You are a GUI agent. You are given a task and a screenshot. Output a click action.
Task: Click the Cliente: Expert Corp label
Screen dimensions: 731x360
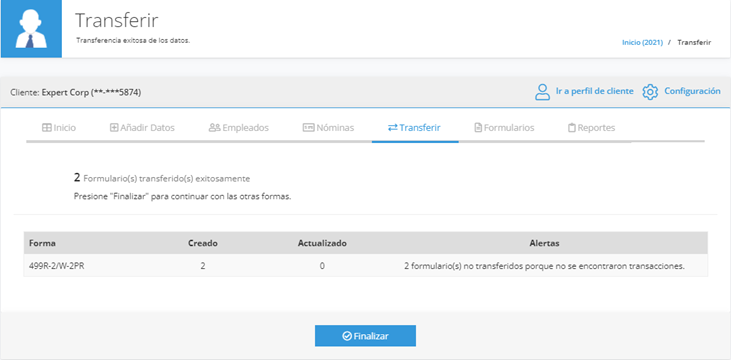[x=76, y=92]
